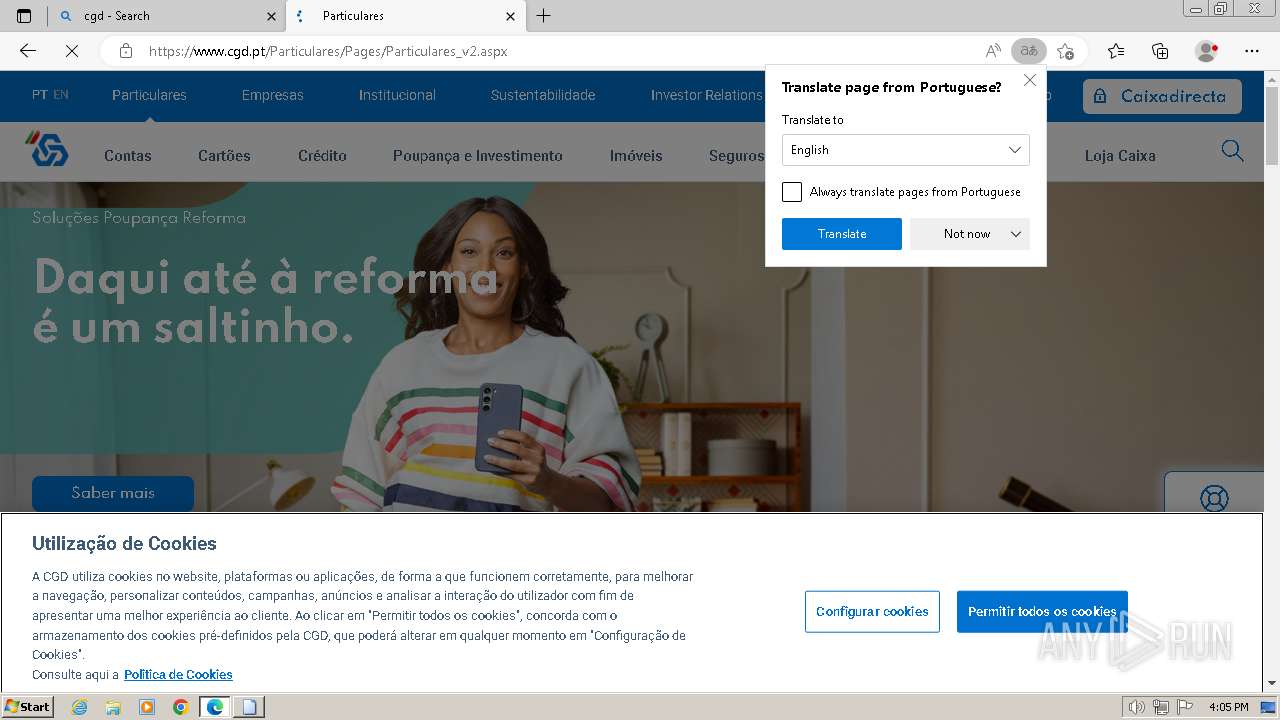This screenshot has width=1280, height=720.
Task: Open the site search magnifier icon
Action: [x=1232, y=151]
